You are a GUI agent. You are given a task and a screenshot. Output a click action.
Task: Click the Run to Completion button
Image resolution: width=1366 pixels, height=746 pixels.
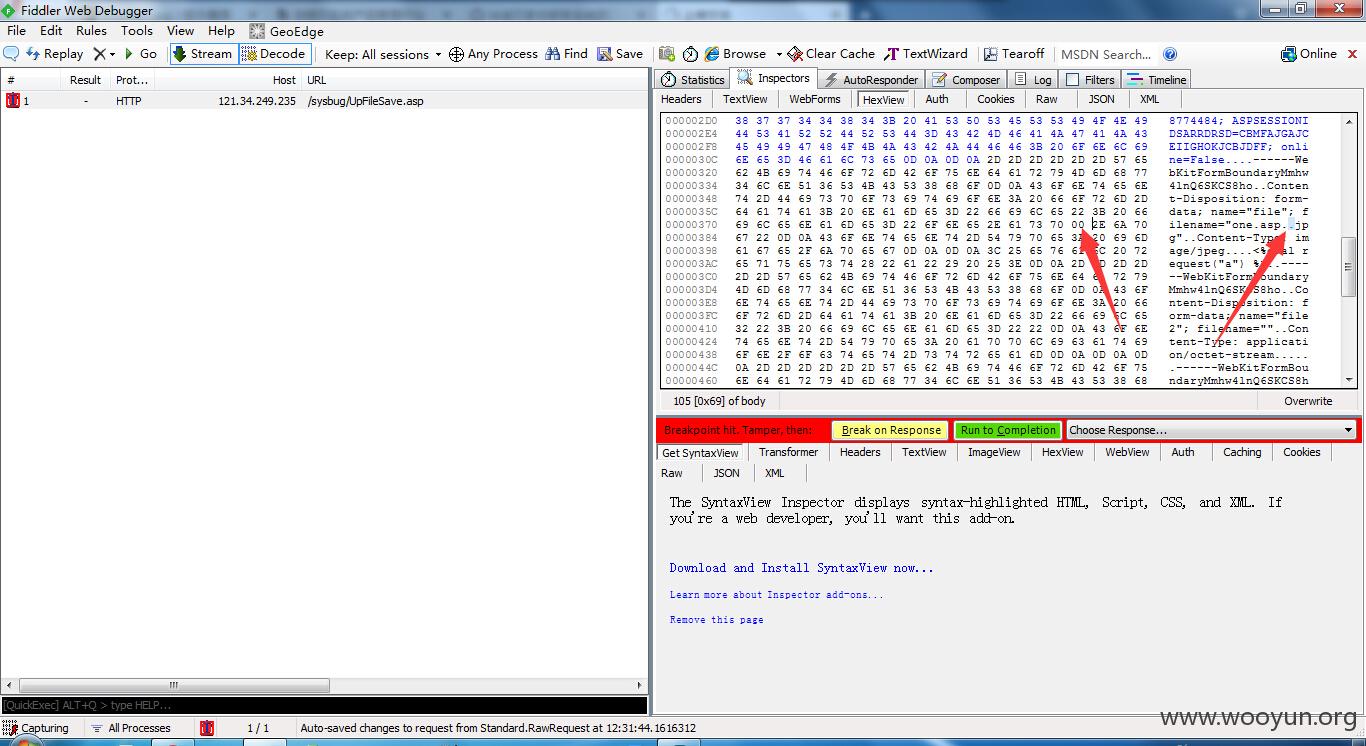pos(1008,430)
